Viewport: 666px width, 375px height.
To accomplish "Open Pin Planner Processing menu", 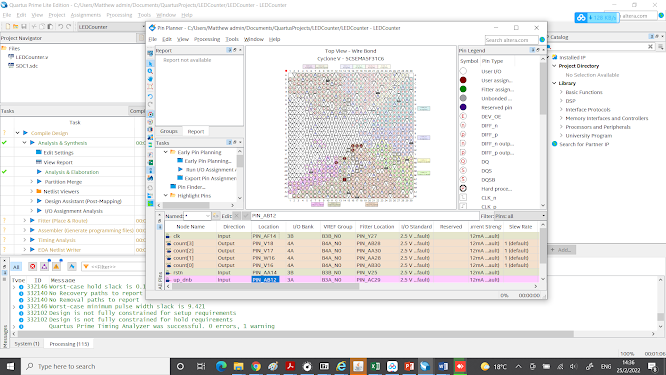I will [207, 39].
